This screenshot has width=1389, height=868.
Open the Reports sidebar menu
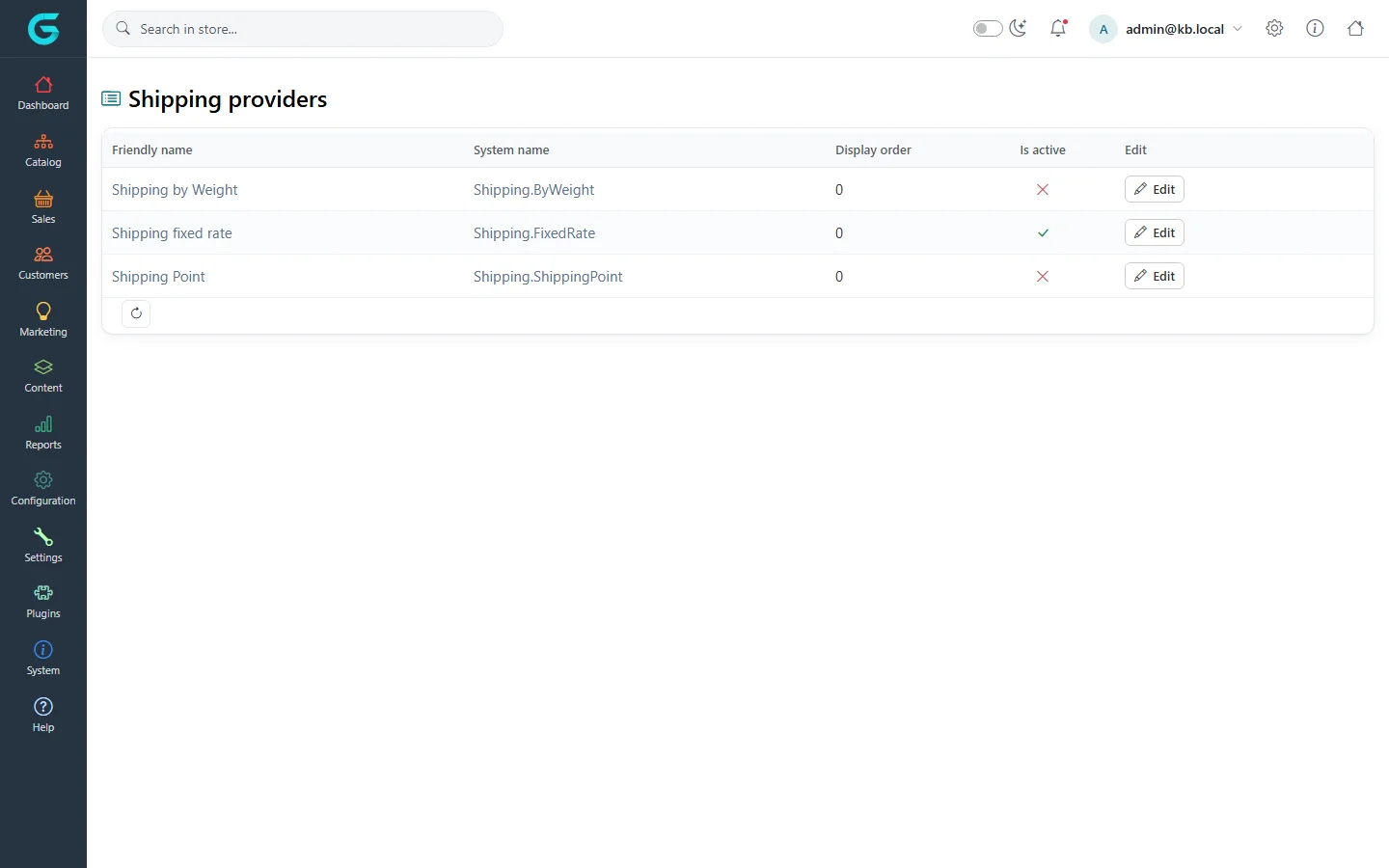[x=43, y=433]
